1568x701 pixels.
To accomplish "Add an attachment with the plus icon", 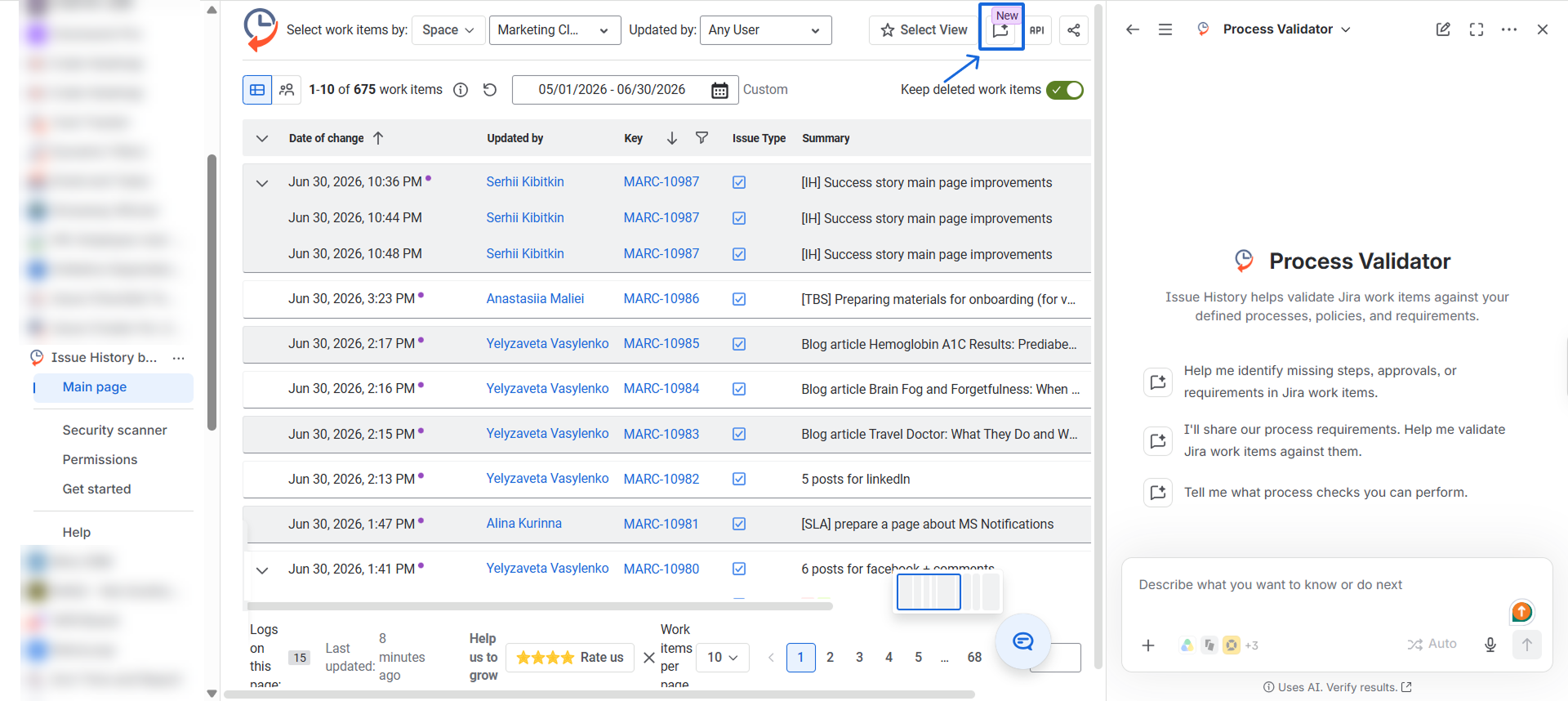I will (x=1148, y=645).
